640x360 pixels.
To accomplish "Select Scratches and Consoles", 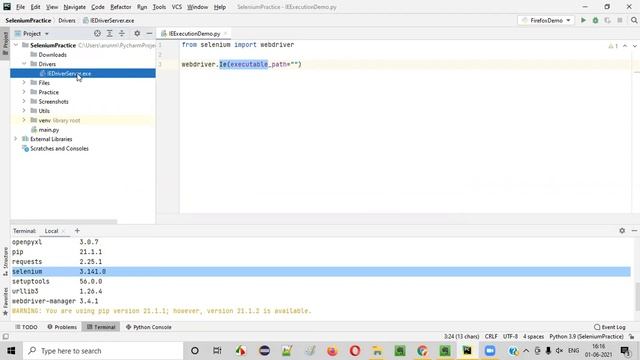I will pos(59,149).
